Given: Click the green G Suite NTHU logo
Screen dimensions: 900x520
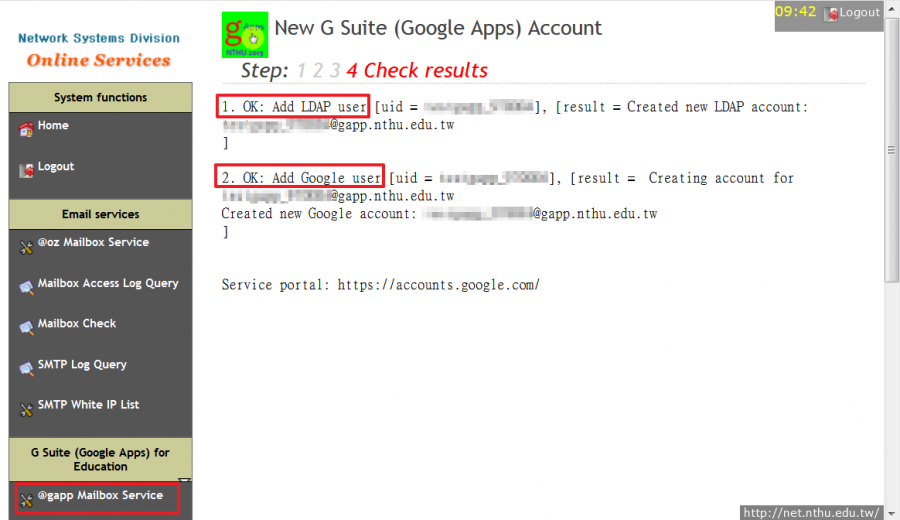Looking at the screenshot, I should 244,34.
